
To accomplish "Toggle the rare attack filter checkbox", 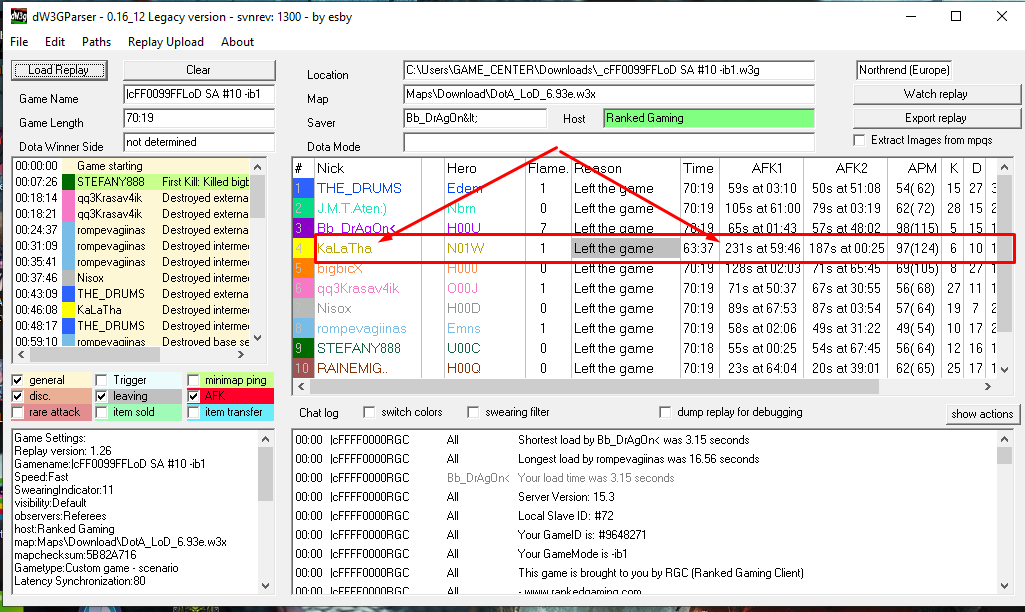I will [x=18, y=413].
